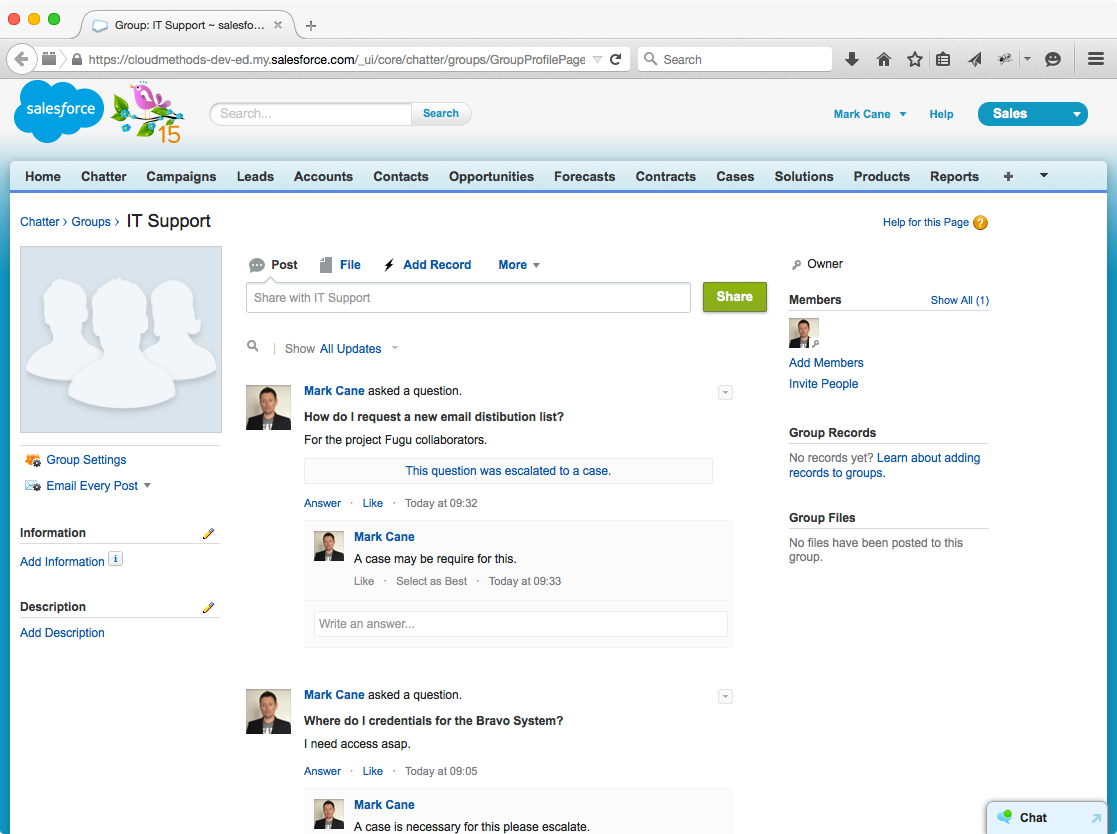Viewport: 1117px width, 834px height.
Task: Open the chat smiley toolbar icon
Action: point(1053,59)
